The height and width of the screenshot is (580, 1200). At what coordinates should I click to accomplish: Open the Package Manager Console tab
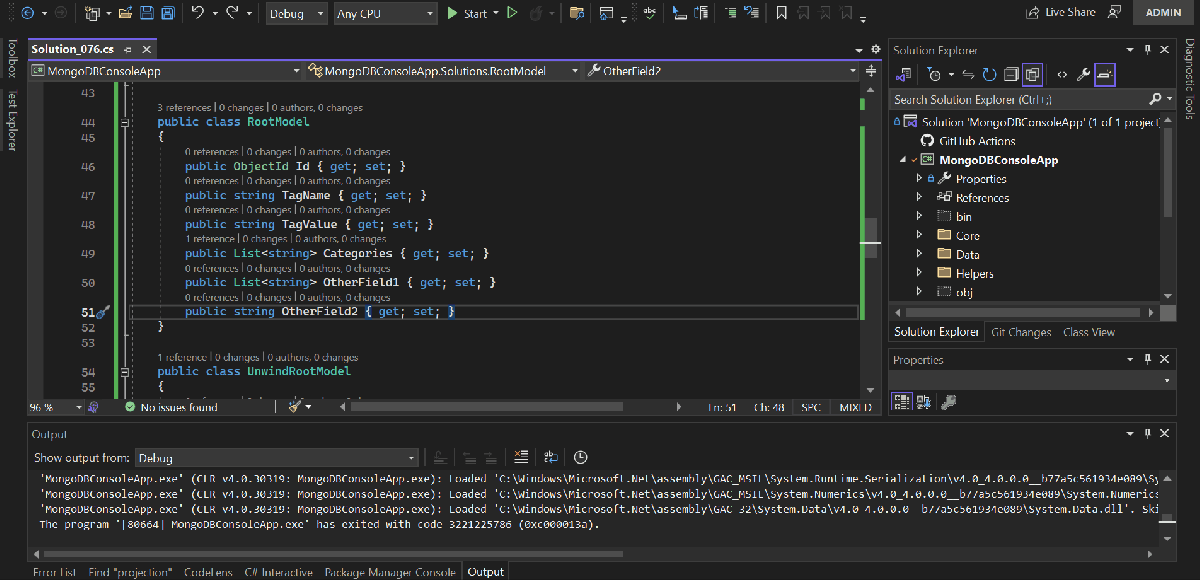[x=390, y=572]
